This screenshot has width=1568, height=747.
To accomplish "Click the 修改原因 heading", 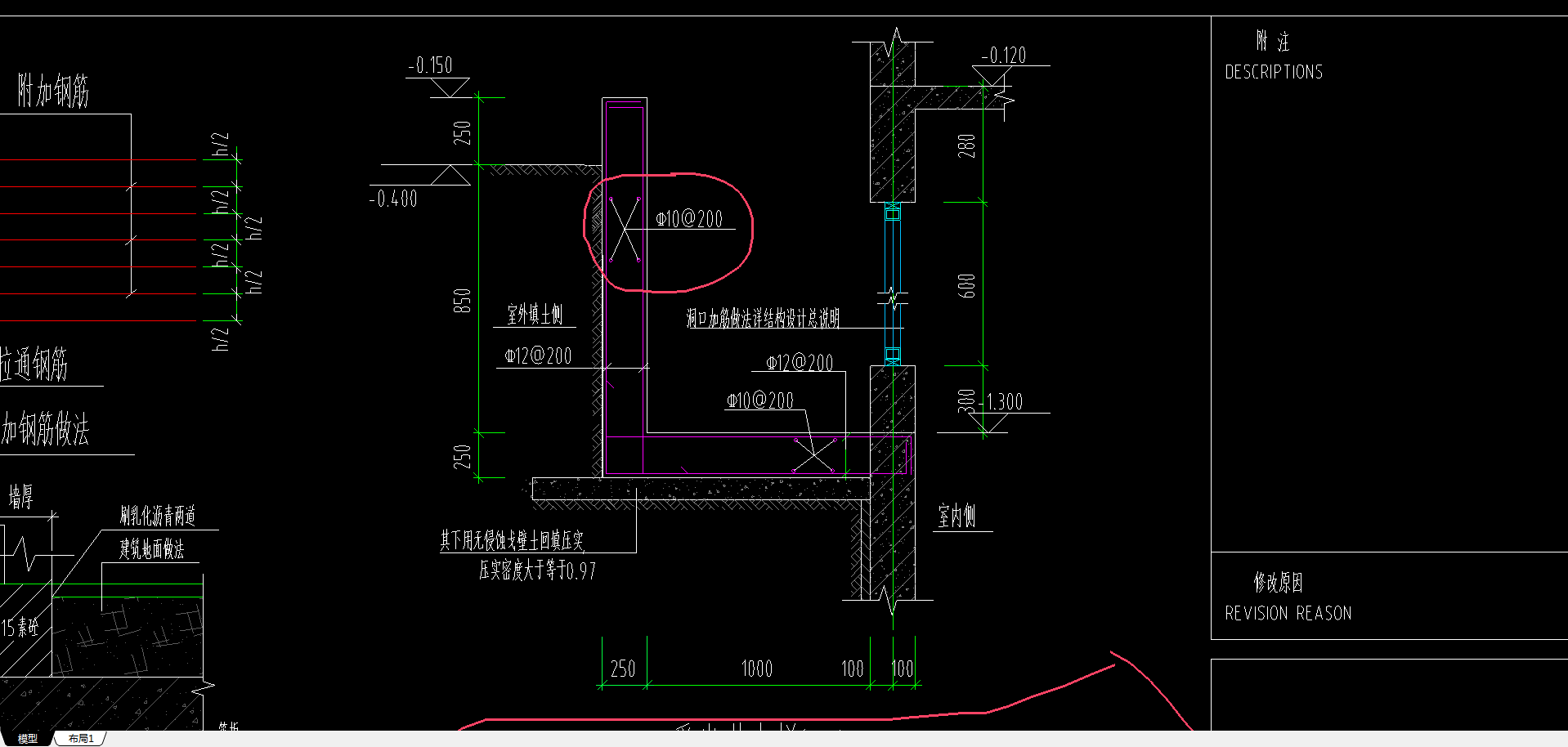I will tap(1278, 583).
